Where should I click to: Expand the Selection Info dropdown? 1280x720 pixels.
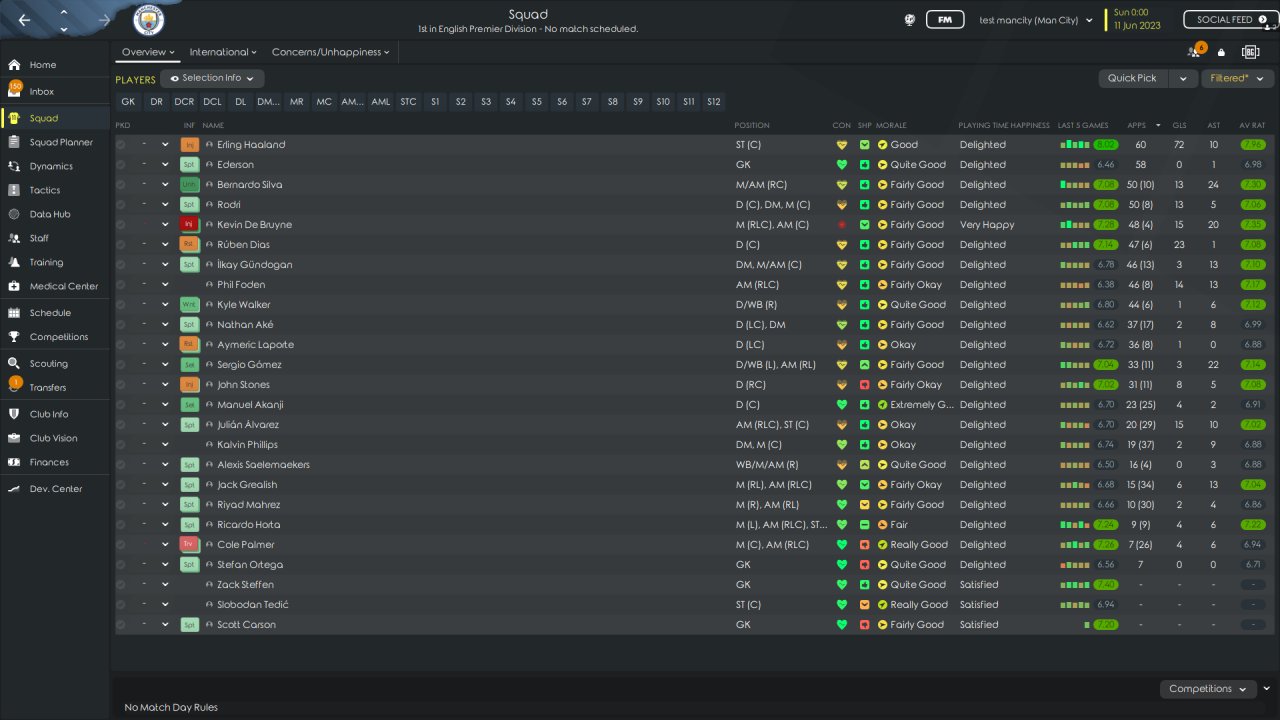coord(211,78)
